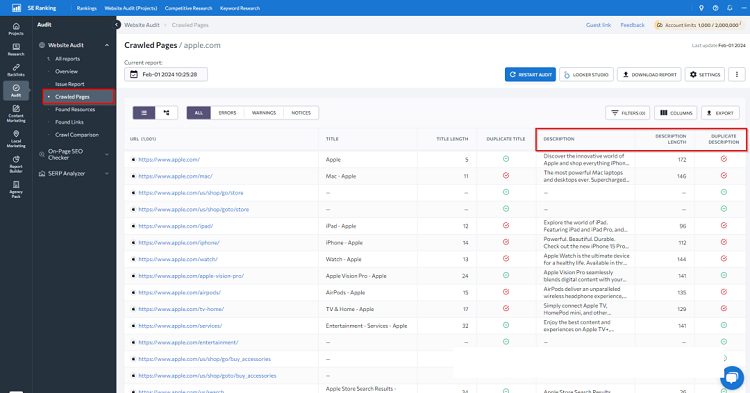Click the Guest link

point(598,25)
